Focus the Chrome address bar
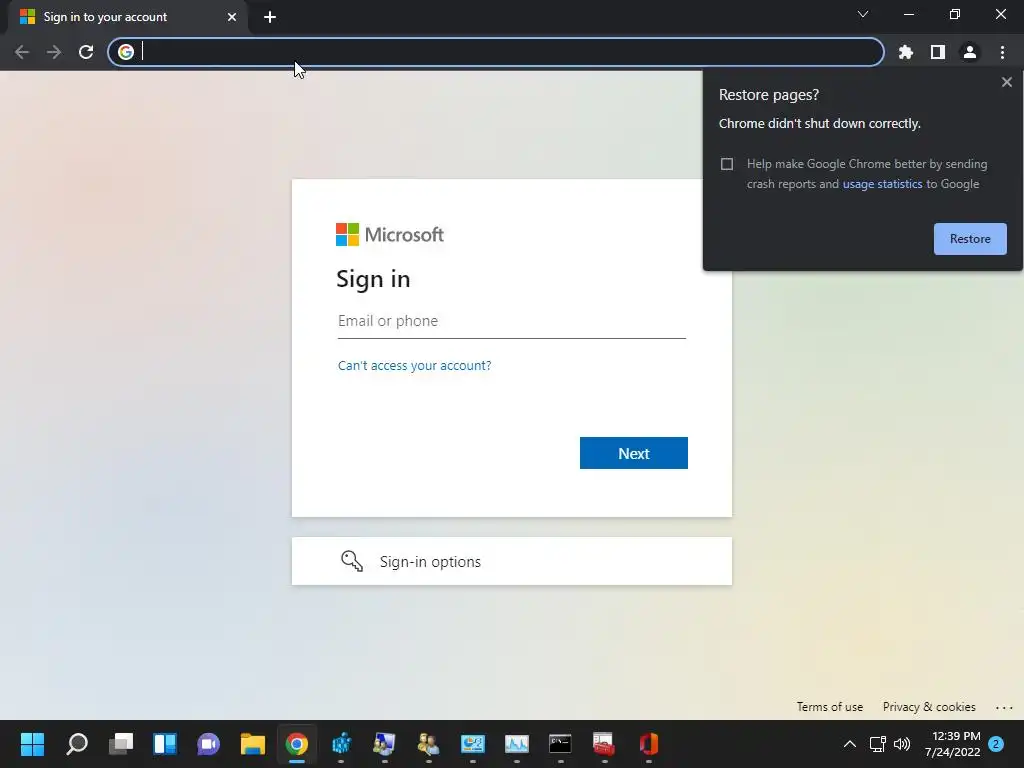 (x=496, y=52)
